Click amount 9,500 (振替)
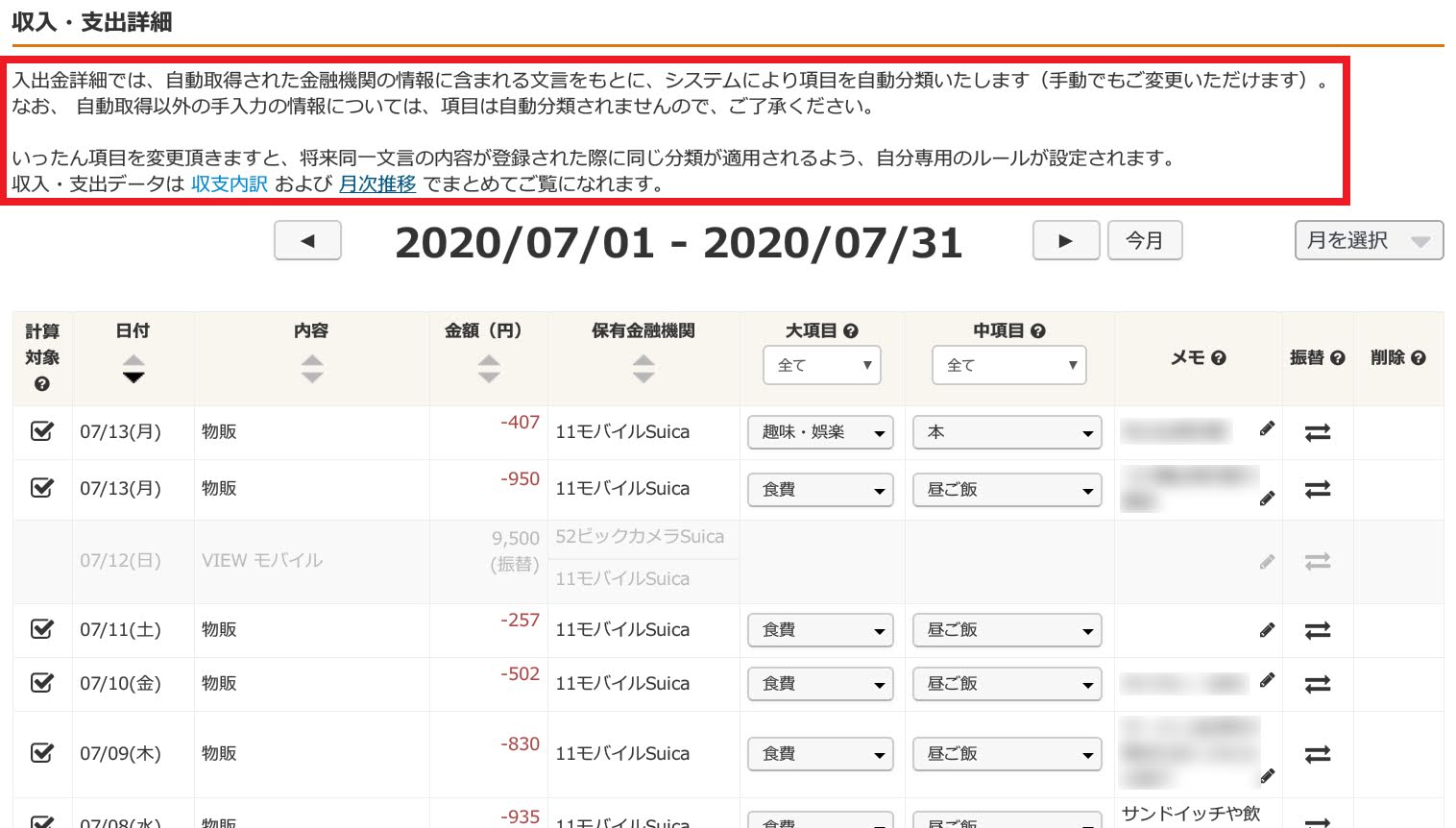The image size is (1456, 828). point(516,551)
